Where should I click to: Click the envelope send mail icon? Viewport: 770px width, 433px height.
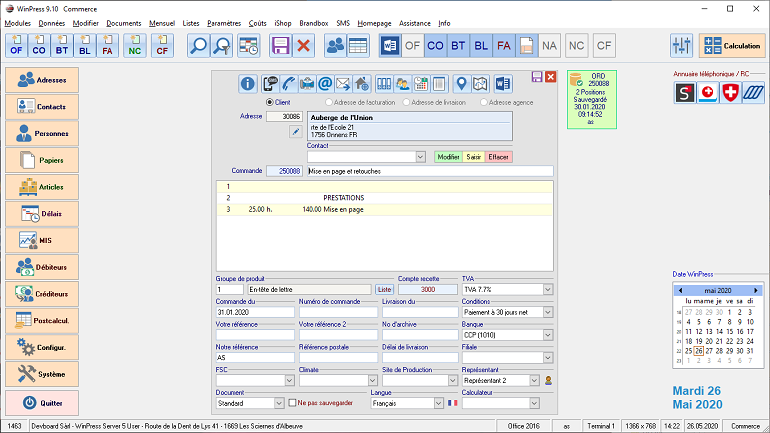343,84
